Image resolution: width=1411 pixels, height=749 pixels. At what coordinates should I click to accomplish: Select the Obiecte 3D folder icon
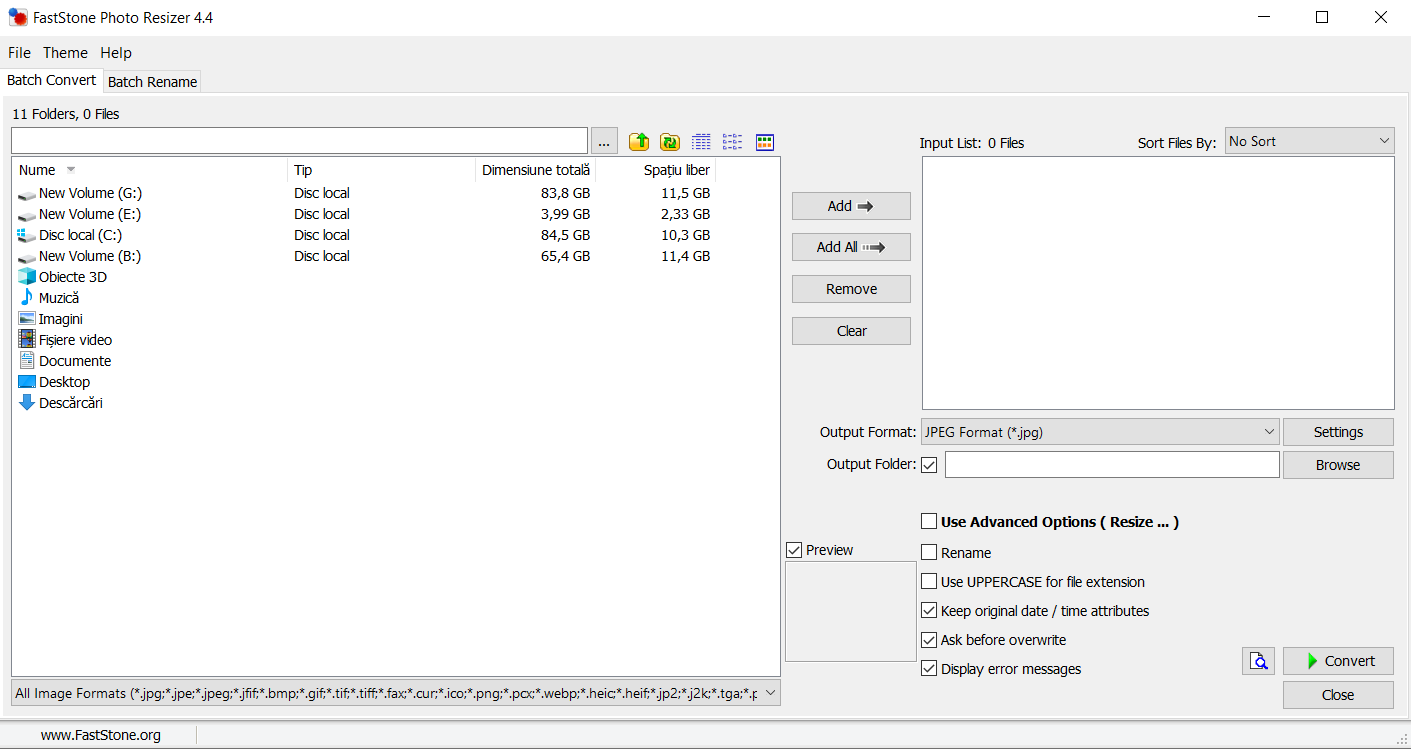click(x=27, y=277)
